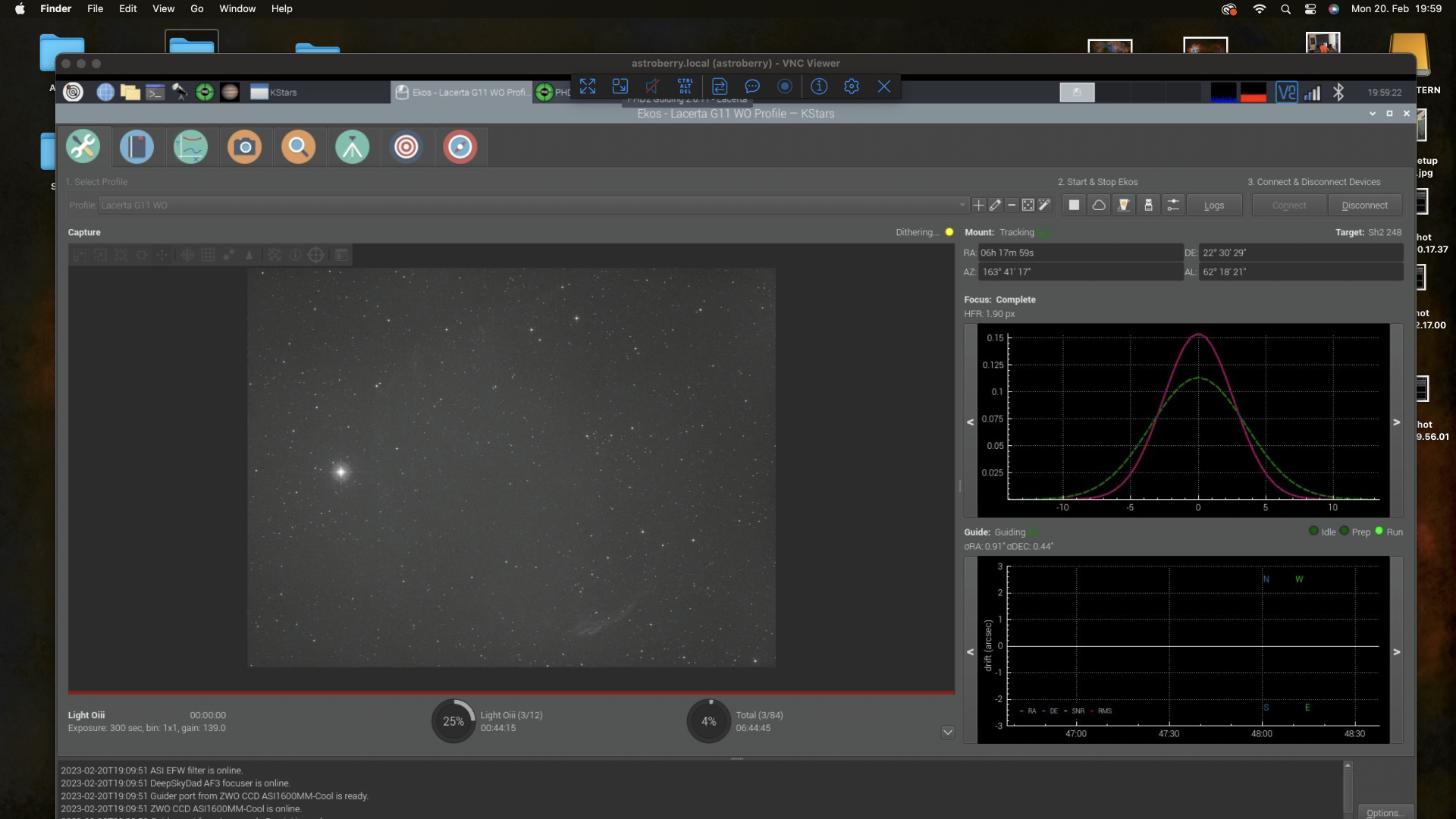The height and width of the screenshot is (819, 1456).
Task: Toggle VNC audio mute speaker icon
Action: (652, 86)
